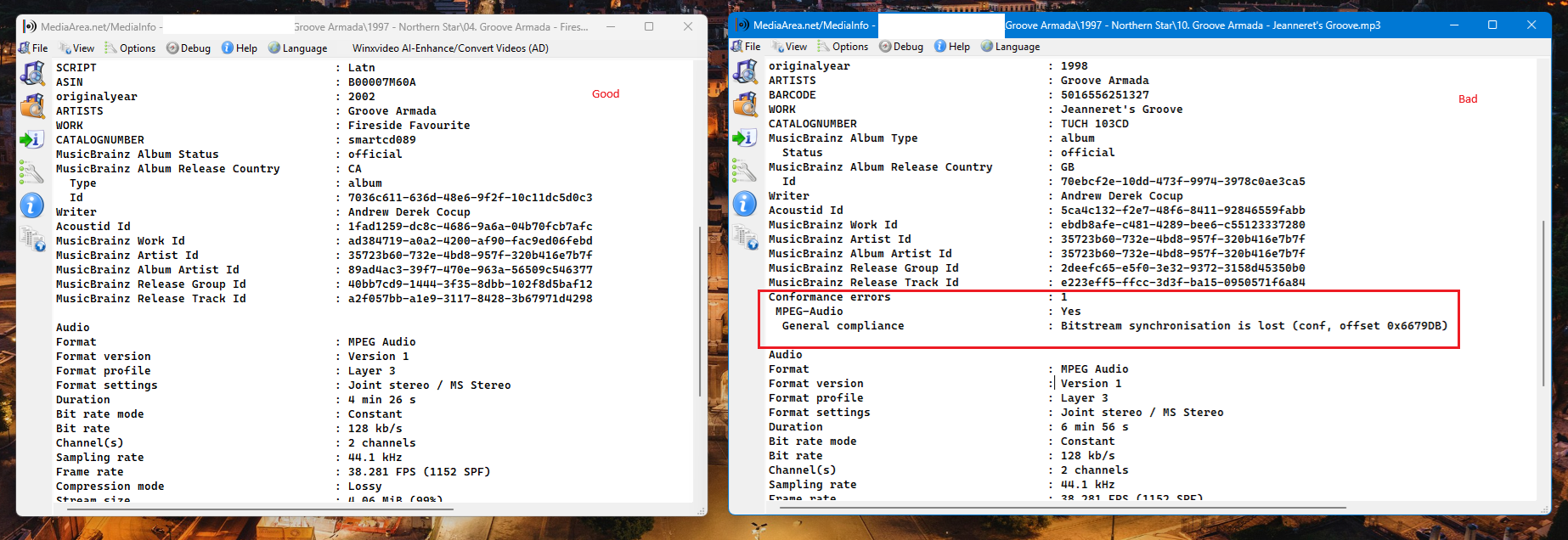Open Language menu in Jeanneret's Groove window
Viewport: 1568px width, 540px height.
pyautogui.click(x=1010, y=47)
